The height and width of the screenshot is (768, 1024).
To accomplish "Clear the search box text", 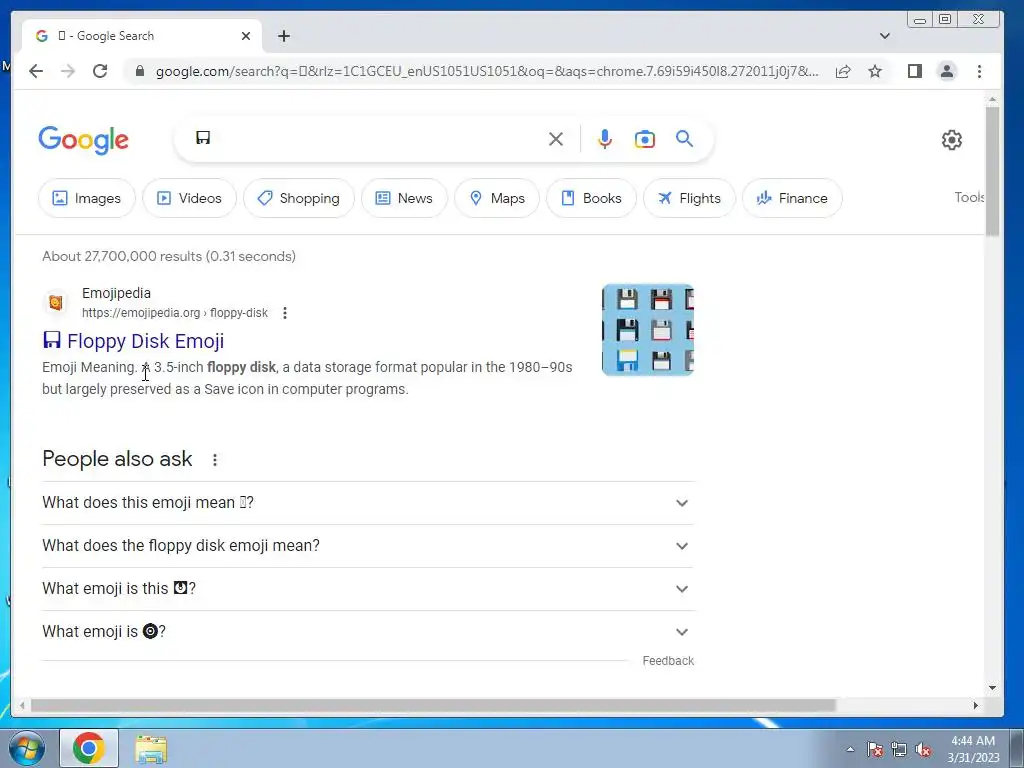I will pyautogui.click(x=556, y=139).
